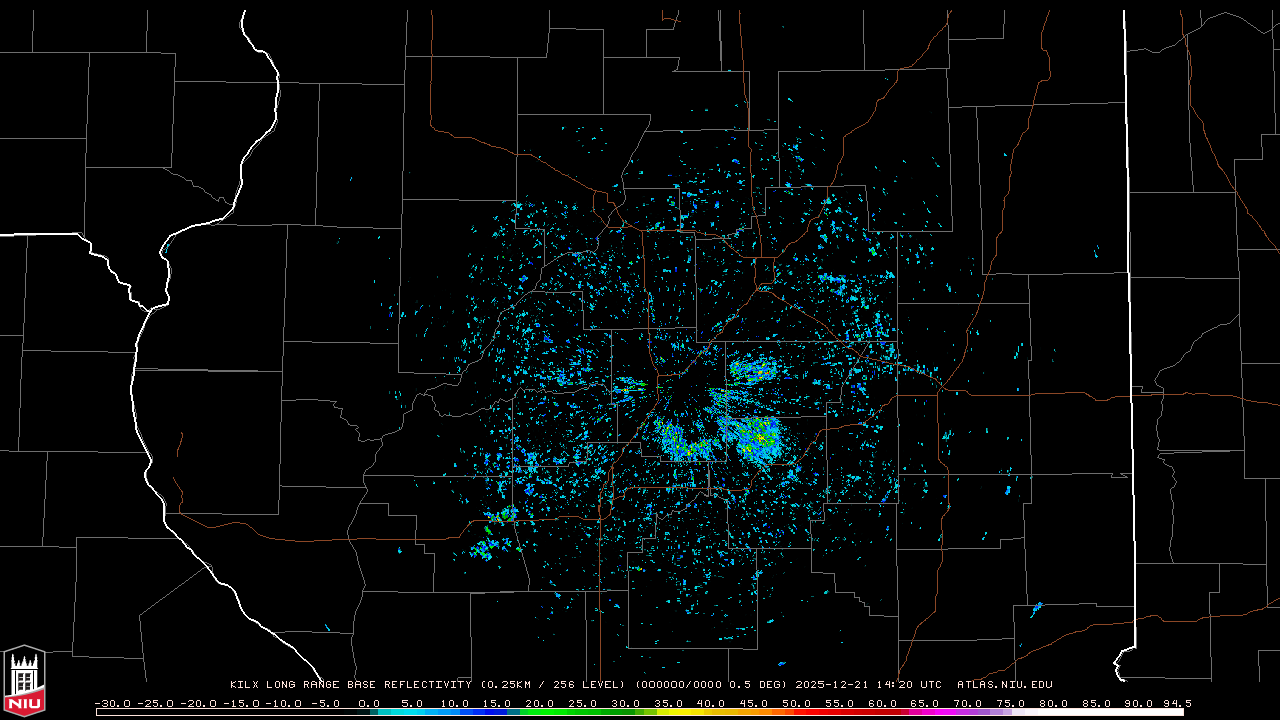Click the ATLAS.NIU.EDU text
Image resolution: width=1280 pixels, height=720 pixels.
(x=1004, y=685)
